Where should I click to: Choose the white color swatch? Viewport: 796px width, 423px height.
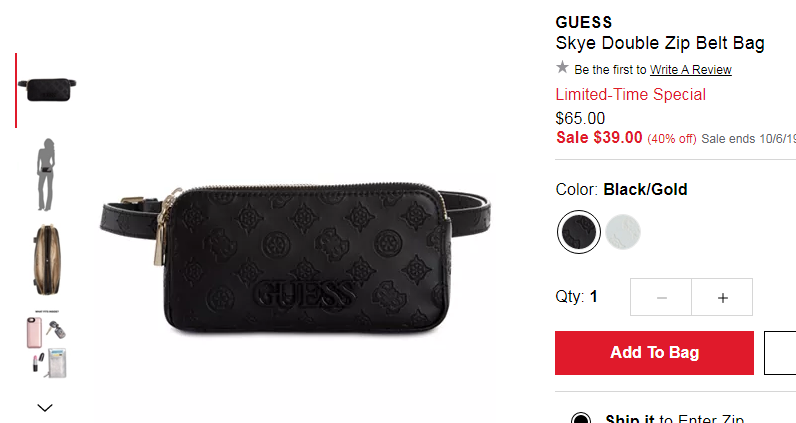623,232
